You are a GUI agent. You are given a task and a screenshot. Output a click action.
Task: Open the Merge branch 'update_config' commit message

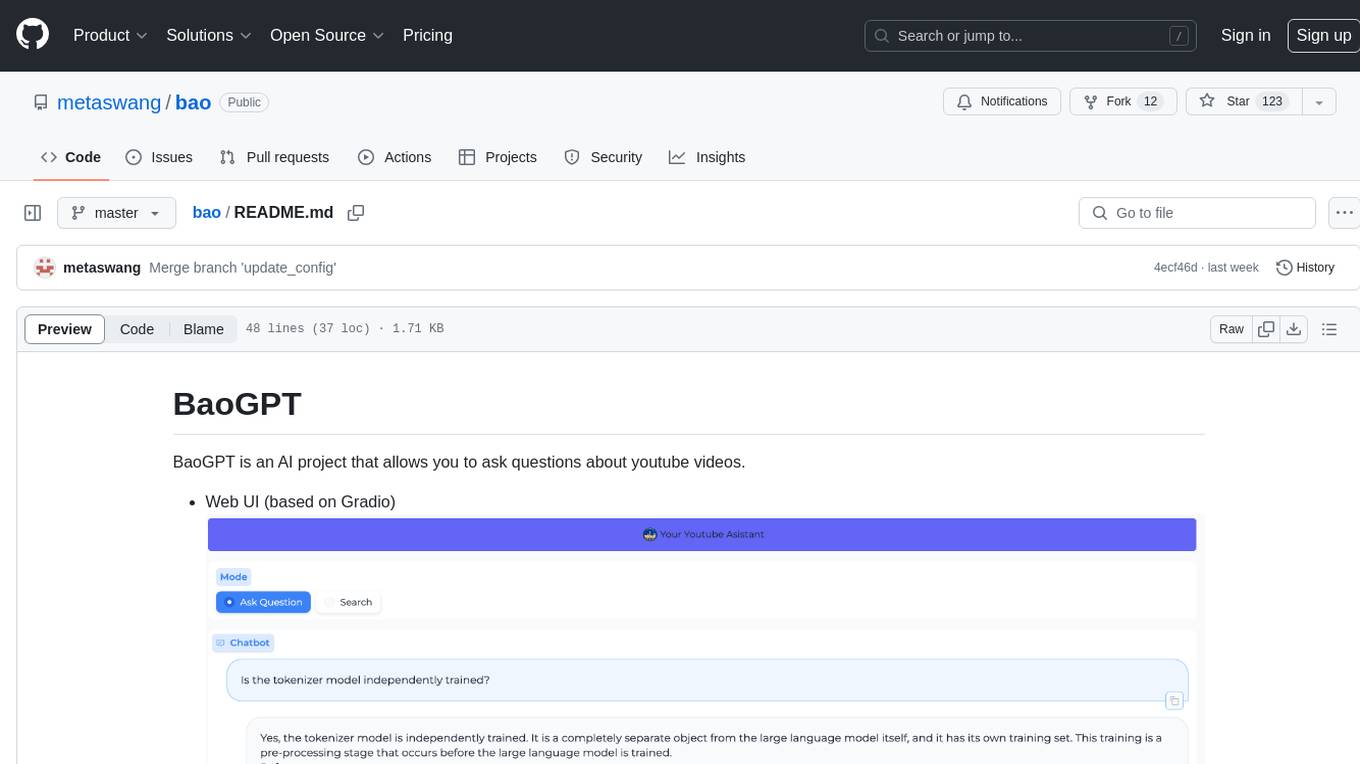coord(242,268)
